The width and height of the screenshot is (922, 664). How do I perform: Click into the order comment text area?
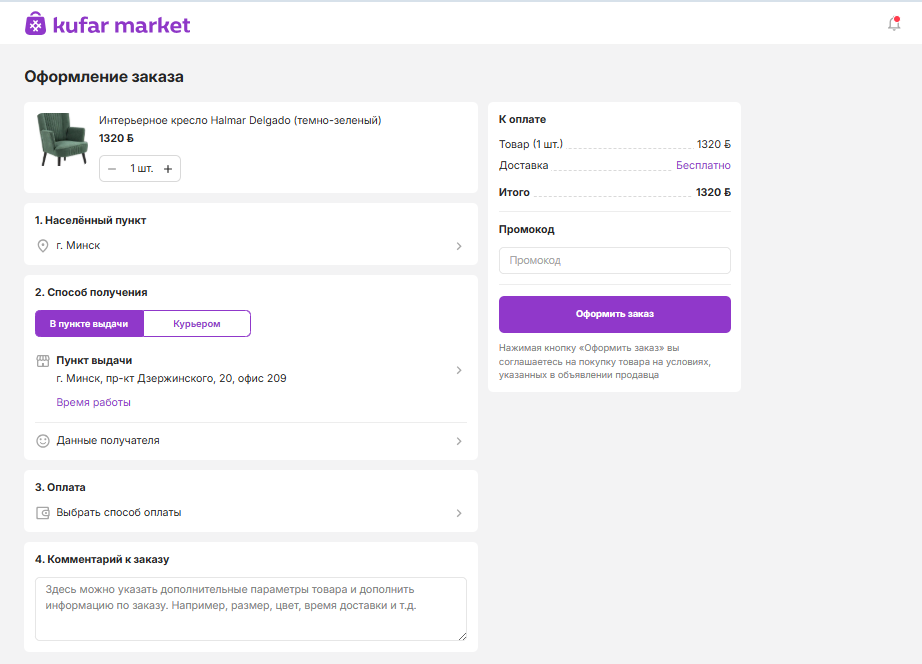(251, 609)
